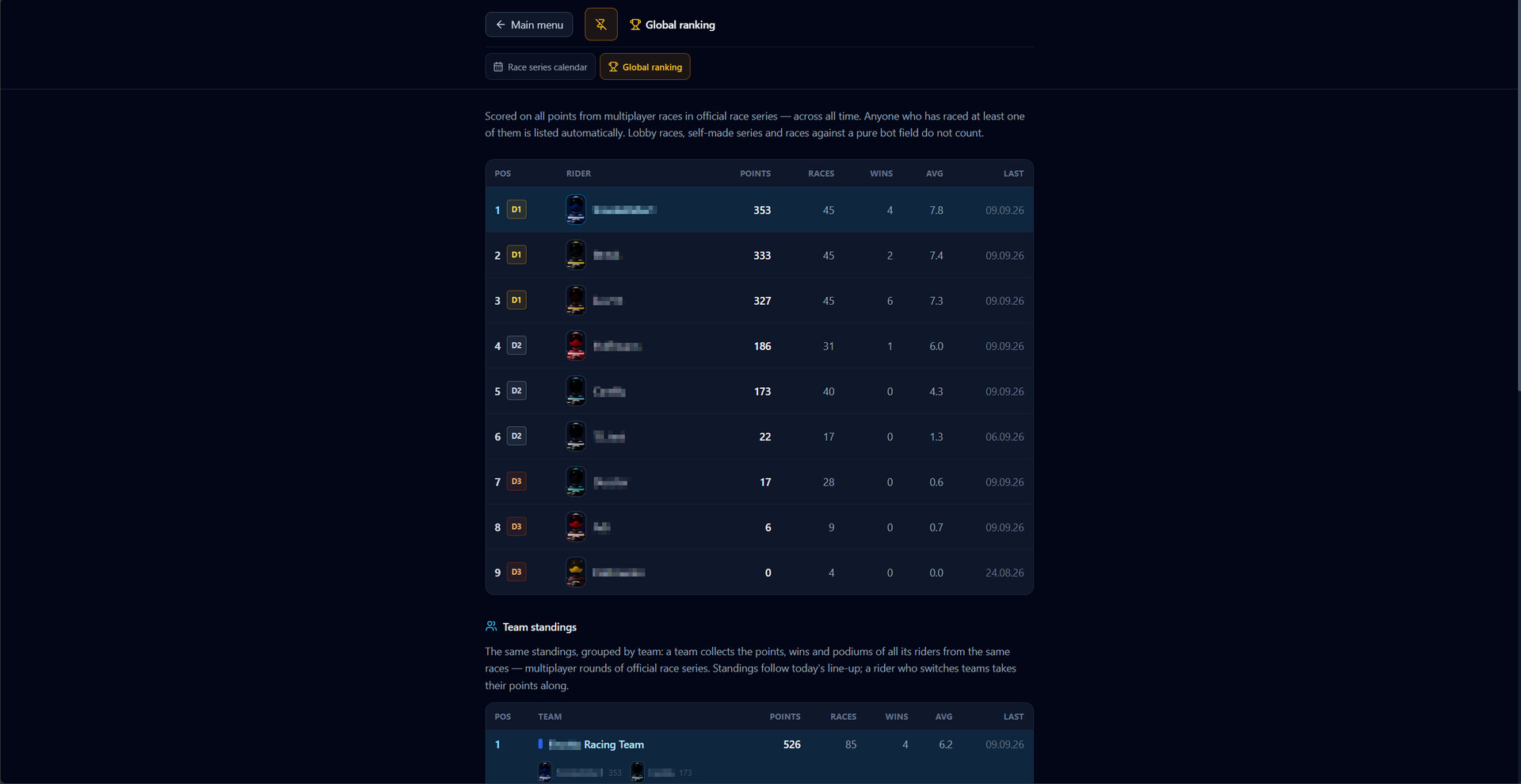Click the D1 badge in position 2 row
This screenshot has width=1521, height=784.
[x=517, y=255]
